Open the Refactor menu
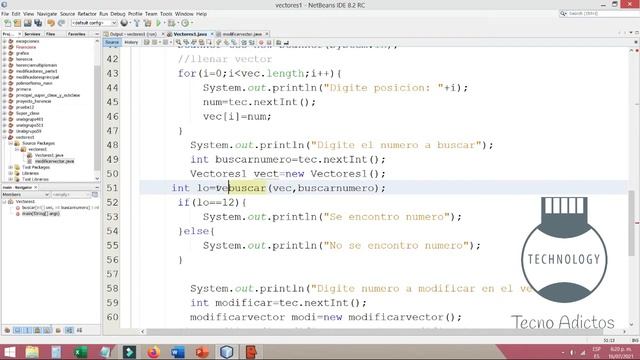Screen dimensions: 640x360 87,14
